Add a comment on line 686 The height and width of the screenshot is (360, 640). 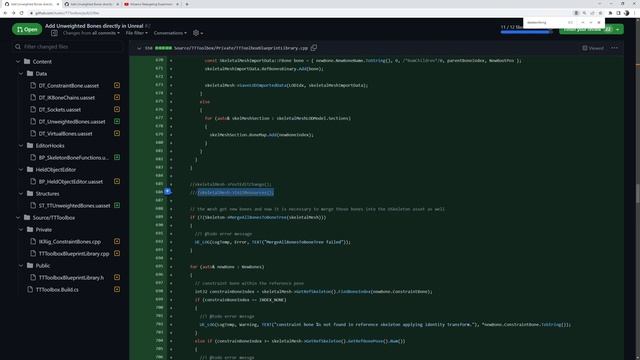coord(167,191)
